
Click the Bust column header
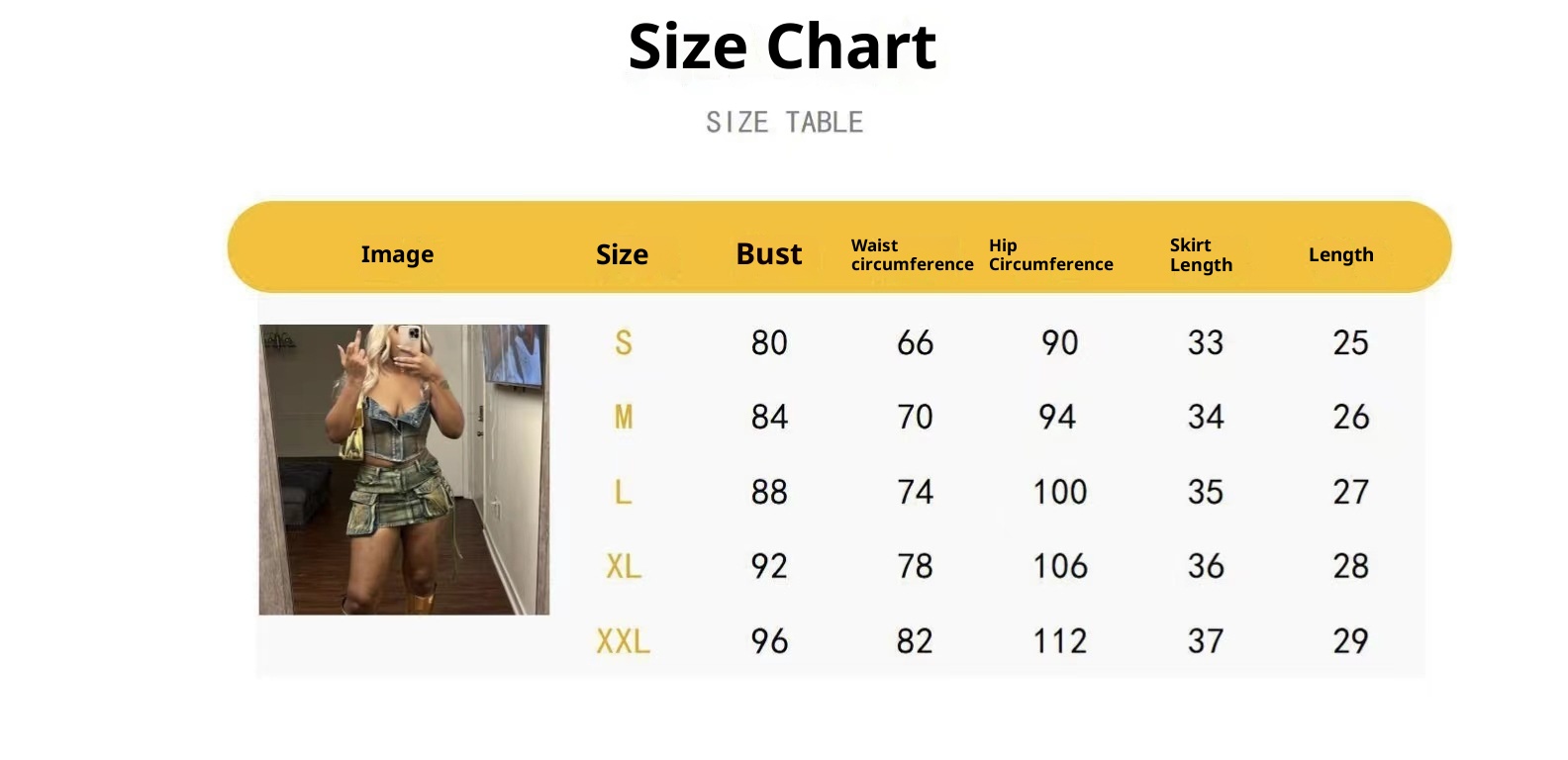tap(769, 254)
